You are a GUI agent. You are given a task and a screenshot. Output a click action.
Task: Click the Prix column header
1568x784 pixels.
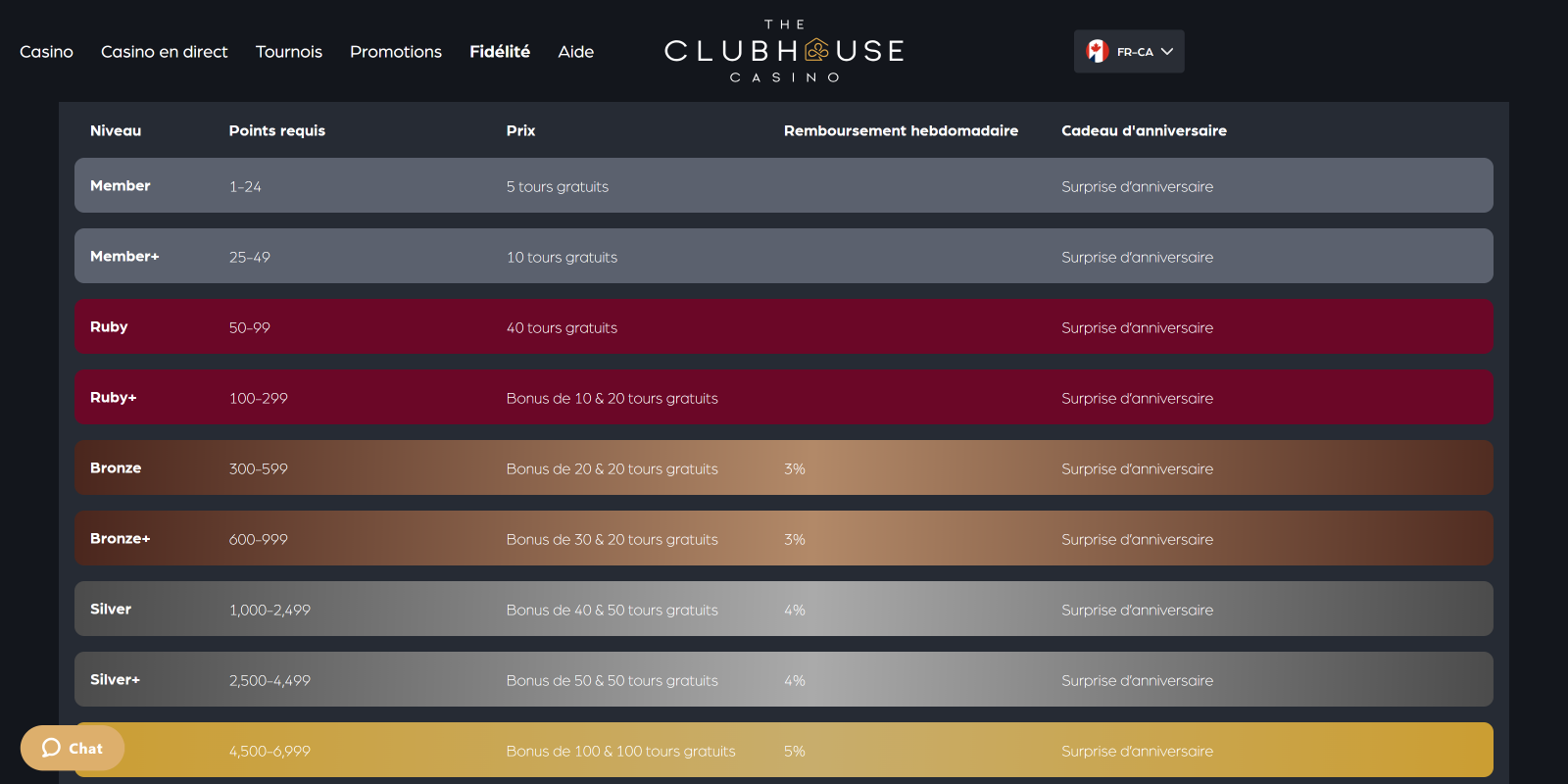tap(520, 130)
